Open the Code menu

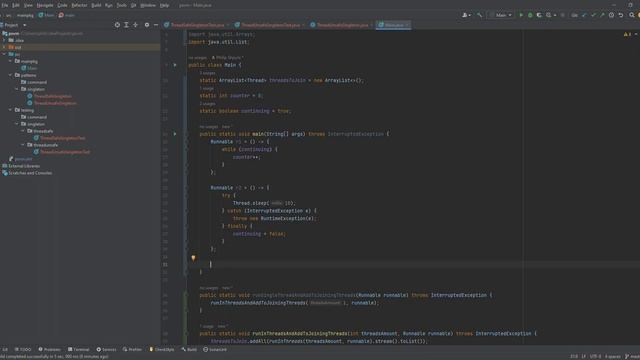click(x=62, y=5)
